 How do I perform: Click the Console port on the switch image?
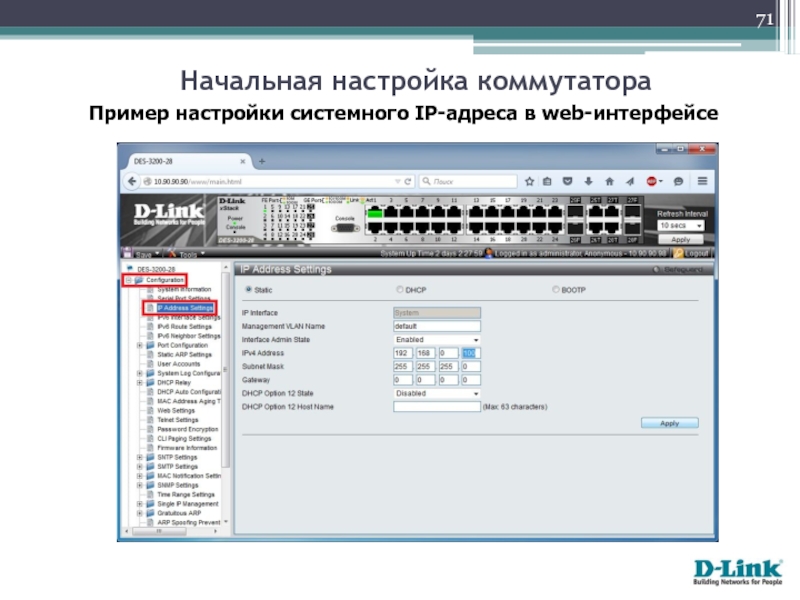coord(345,228)
